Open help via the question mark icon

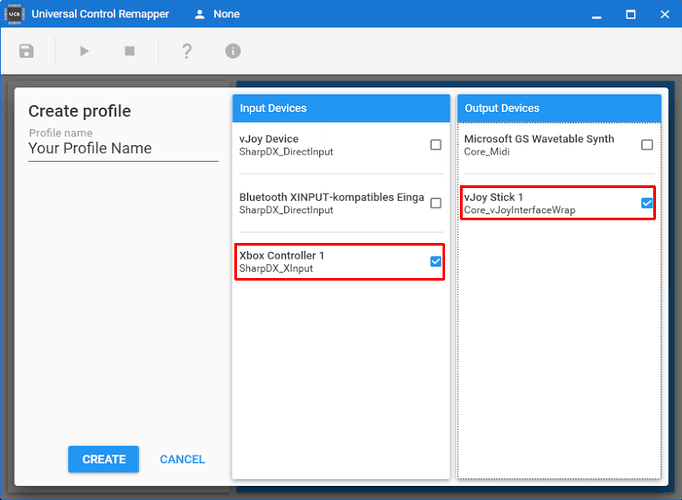187,51
